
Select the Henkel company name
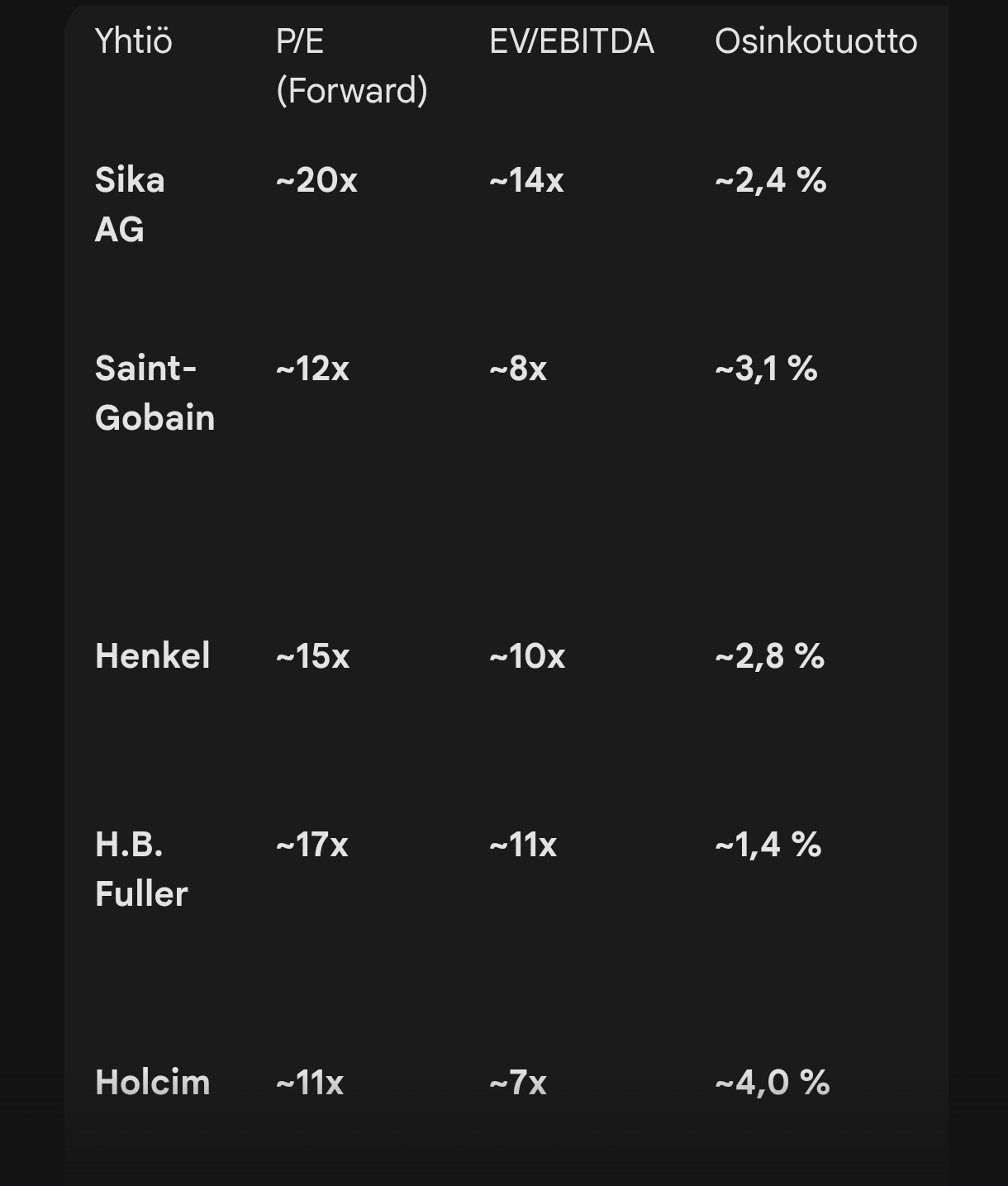(x=153, y=655)
